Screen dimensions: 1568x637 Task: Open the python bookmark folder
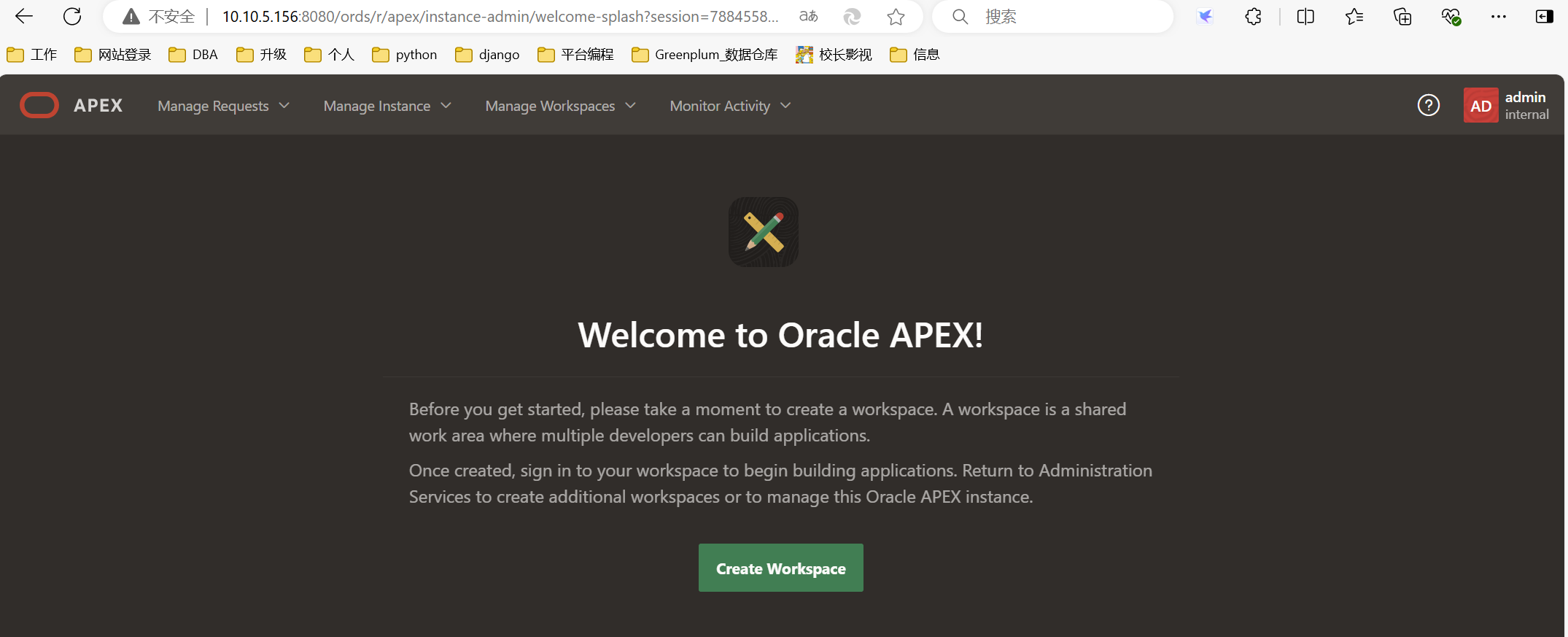point(405,55)
